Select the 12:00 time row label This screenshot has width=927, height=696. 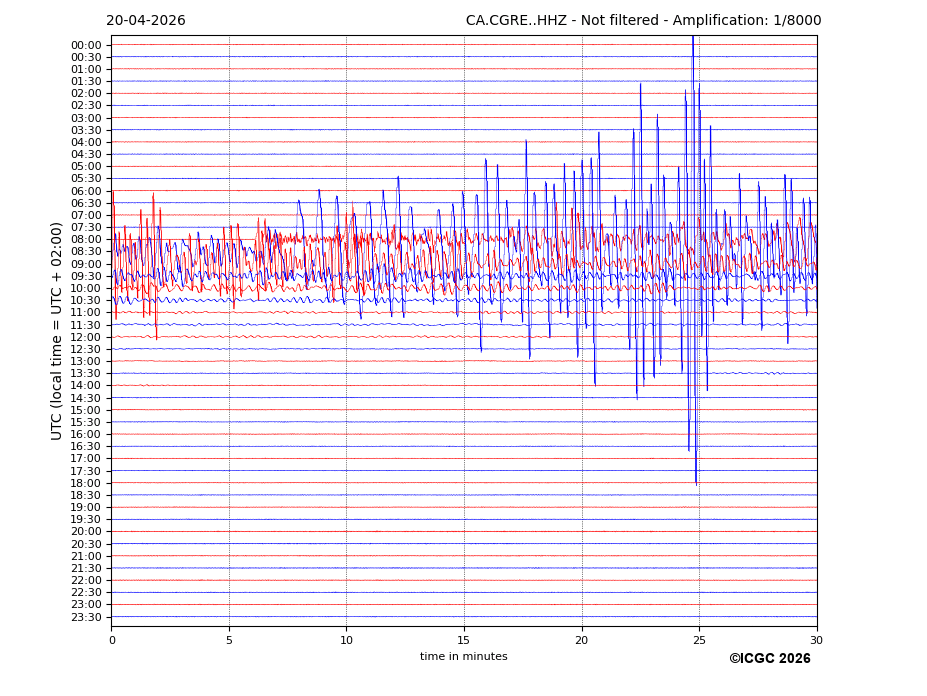pyautogui.click(x=86, y=337)
